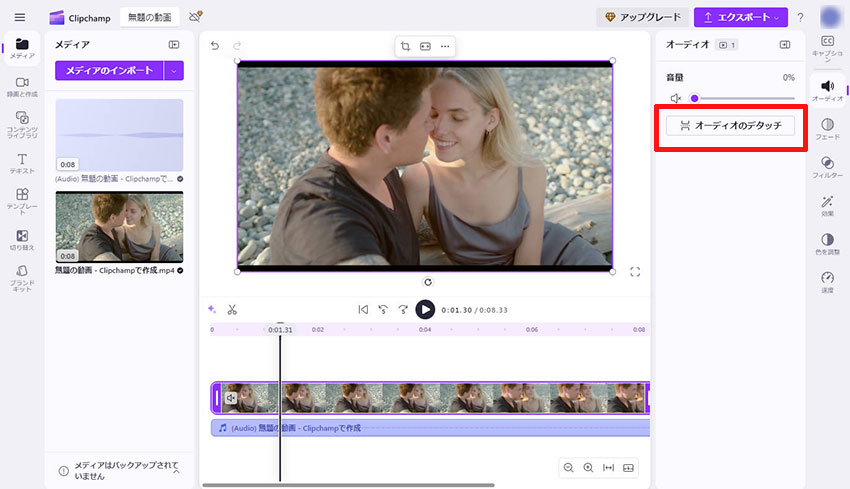Image resolution: width=850 pixels, height=489 pixels.
Task: Expand the メディアはバックアップされていません notice
Action: (177, 471)
